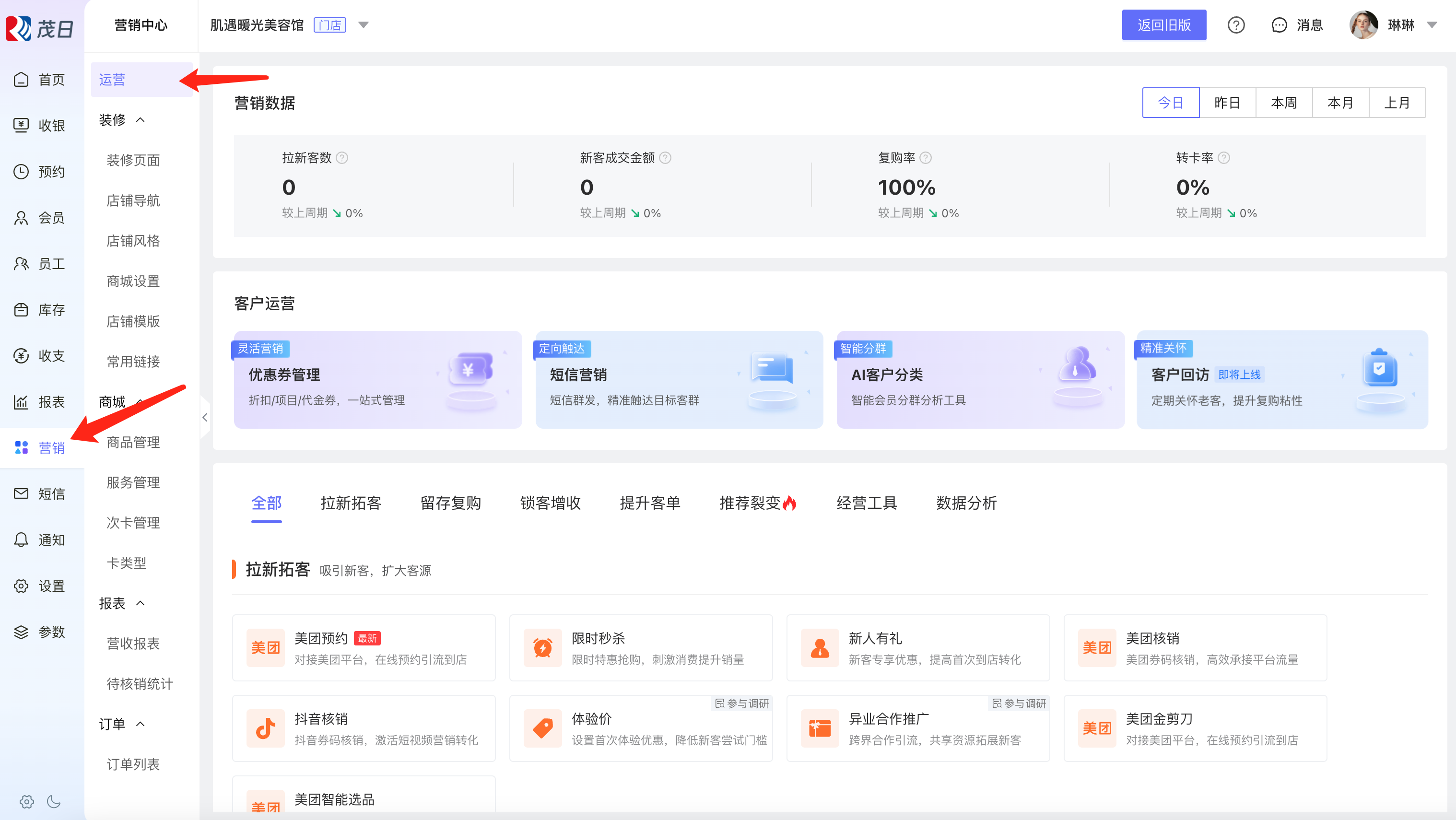Switch data range to 本月
This screenshot has width=1456, height=820.
(x=1340, y=102)
